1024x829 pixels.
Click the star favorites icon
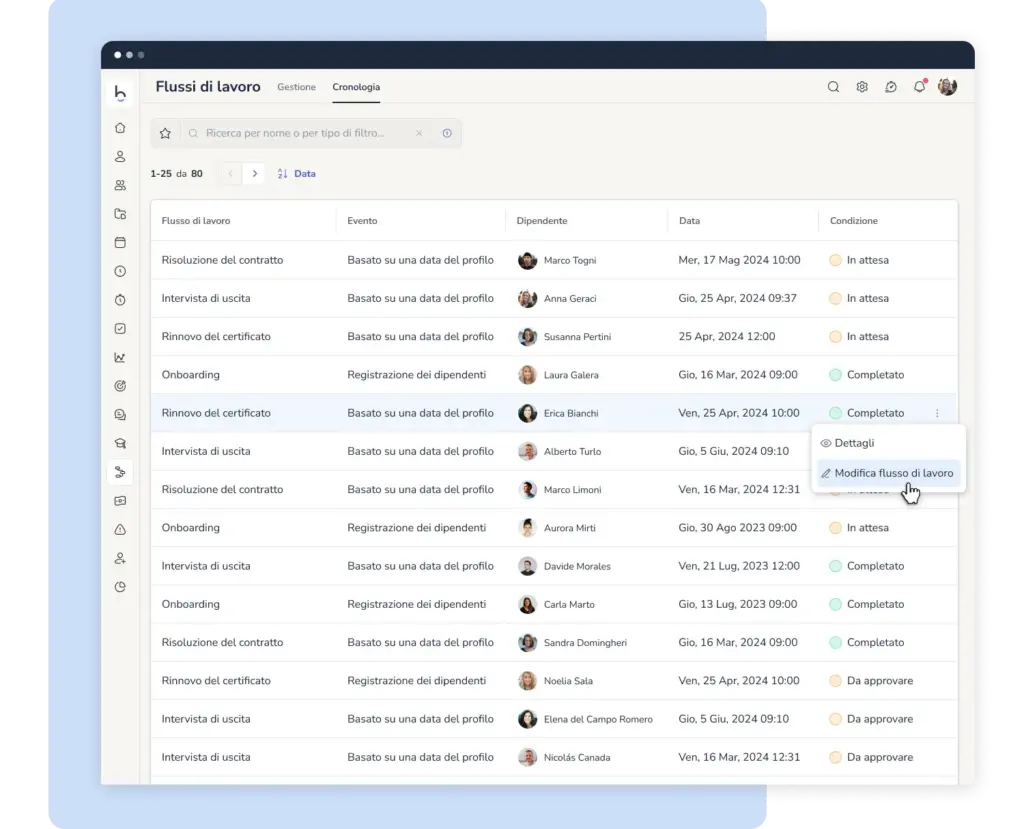pos(165,133)
